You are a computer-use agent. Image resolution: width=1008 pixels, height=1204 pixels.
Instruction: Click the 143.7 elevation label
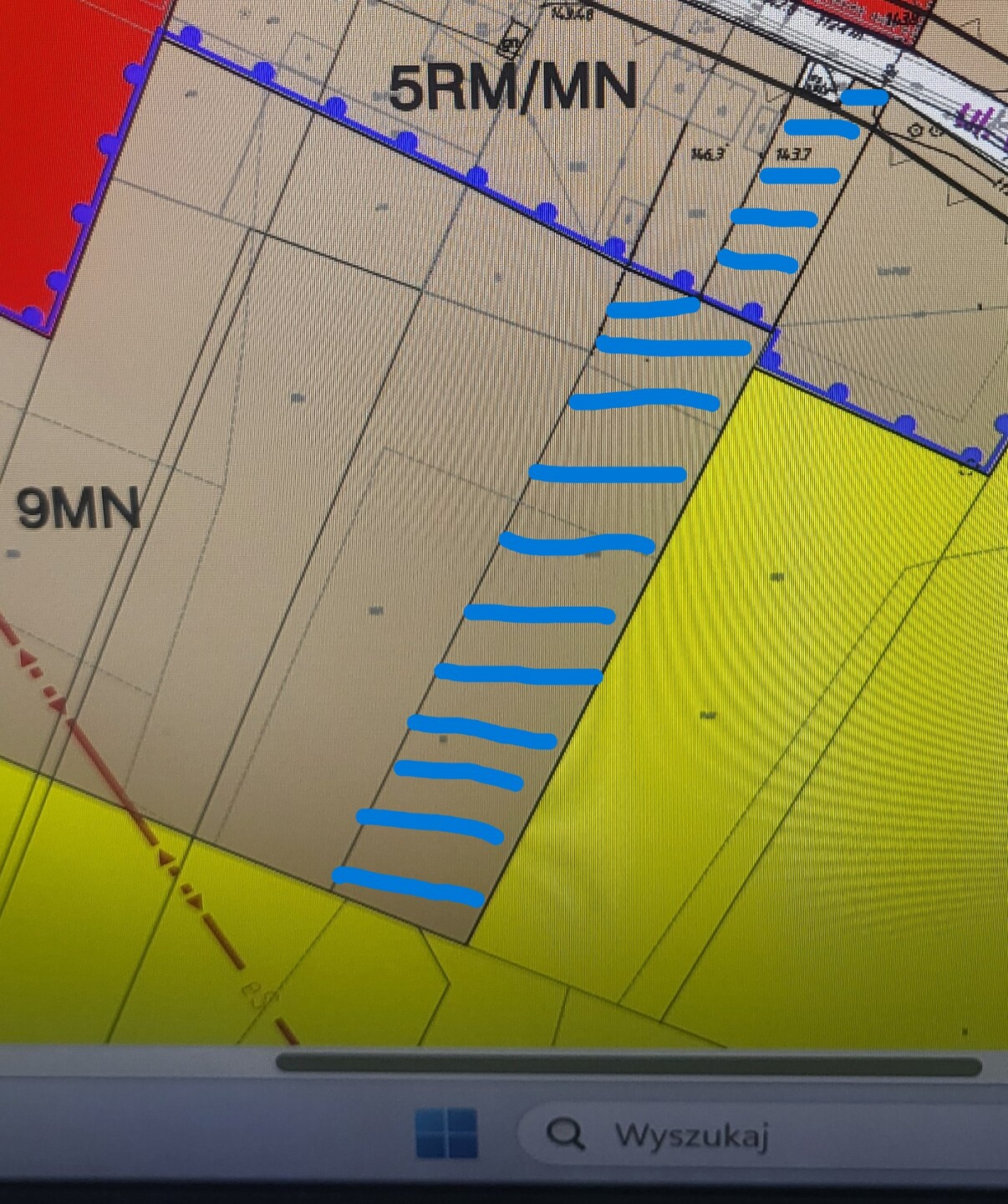point(792,154)
